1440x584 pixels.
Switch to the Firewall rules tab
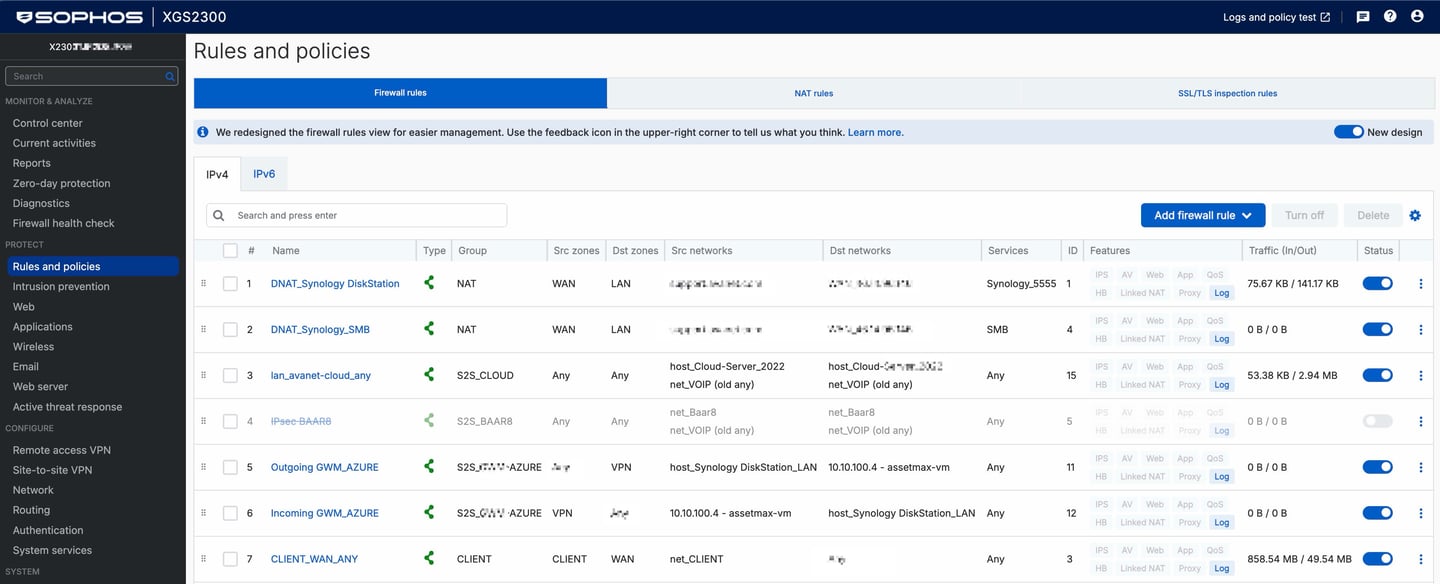[400, 93]
